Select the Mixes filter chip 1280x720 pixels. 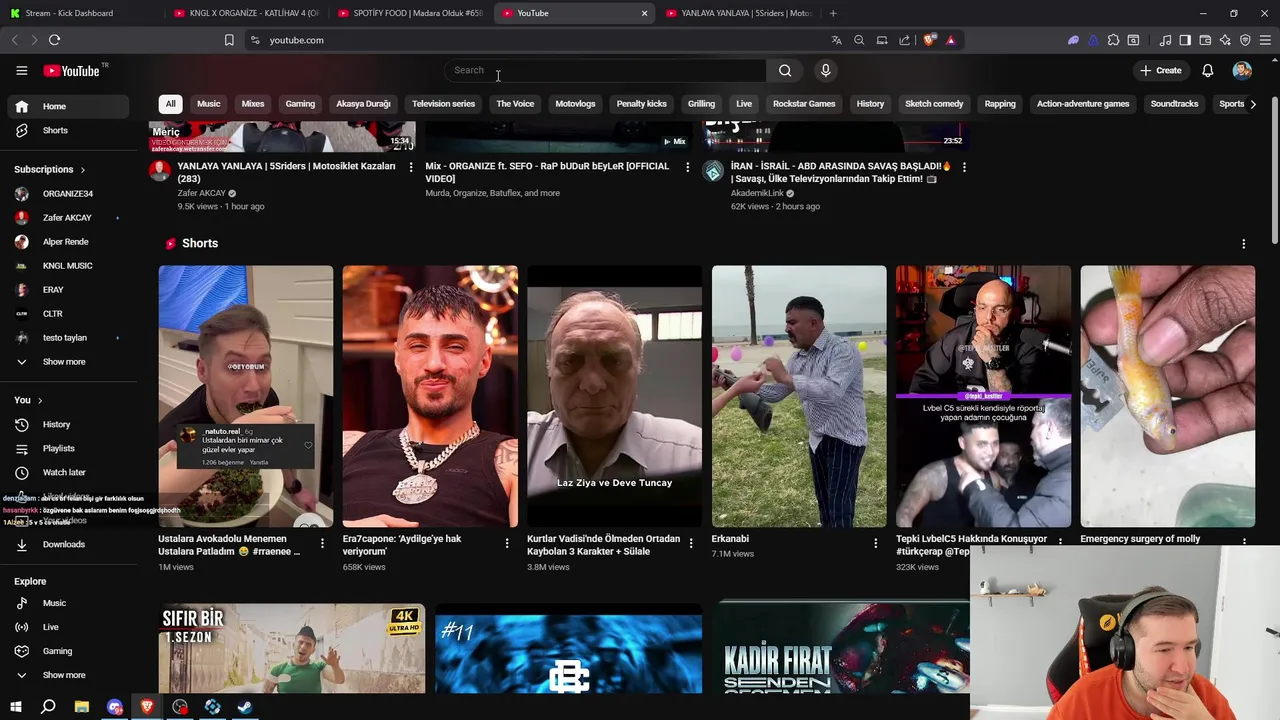253,104
